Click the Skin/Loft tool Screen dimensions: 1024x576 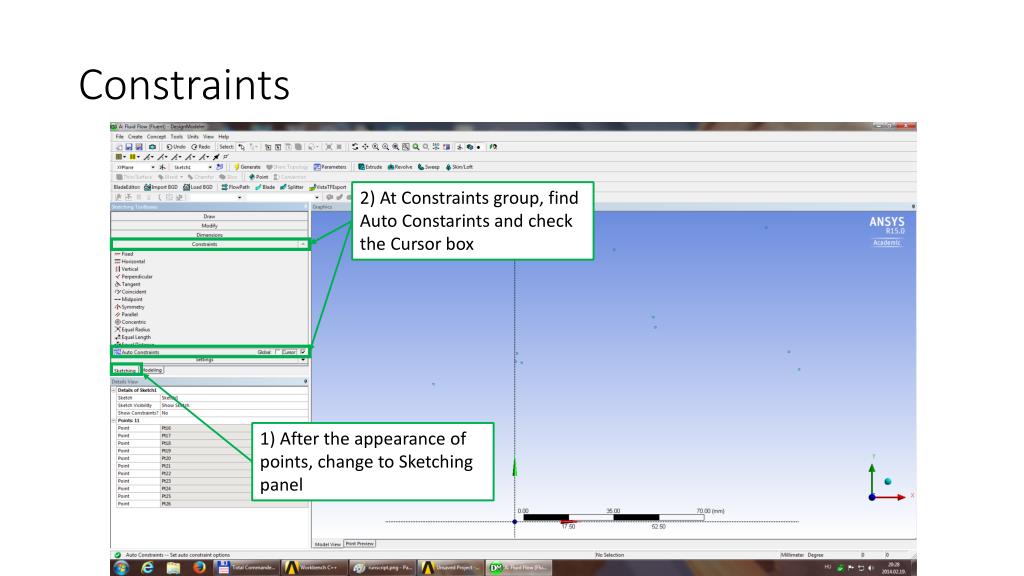coord(460,167)
